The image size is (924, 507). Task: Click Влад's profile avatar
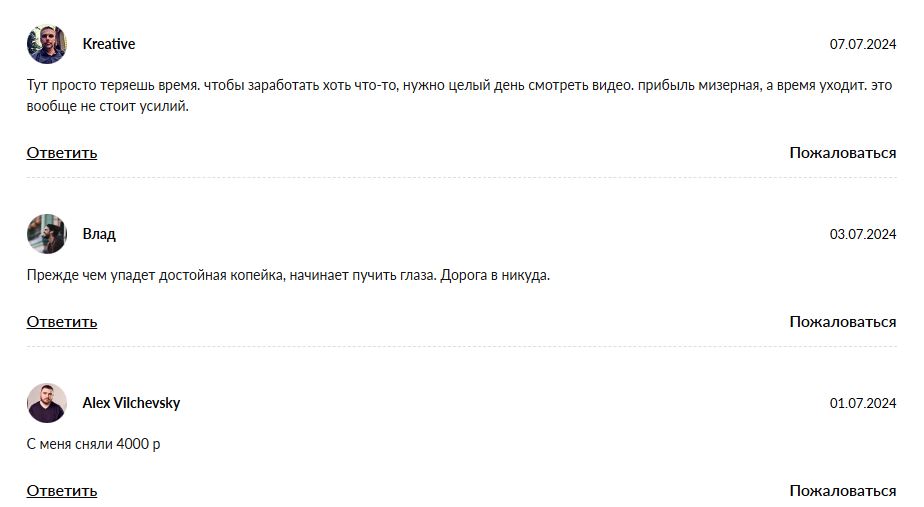pos(46,234)
